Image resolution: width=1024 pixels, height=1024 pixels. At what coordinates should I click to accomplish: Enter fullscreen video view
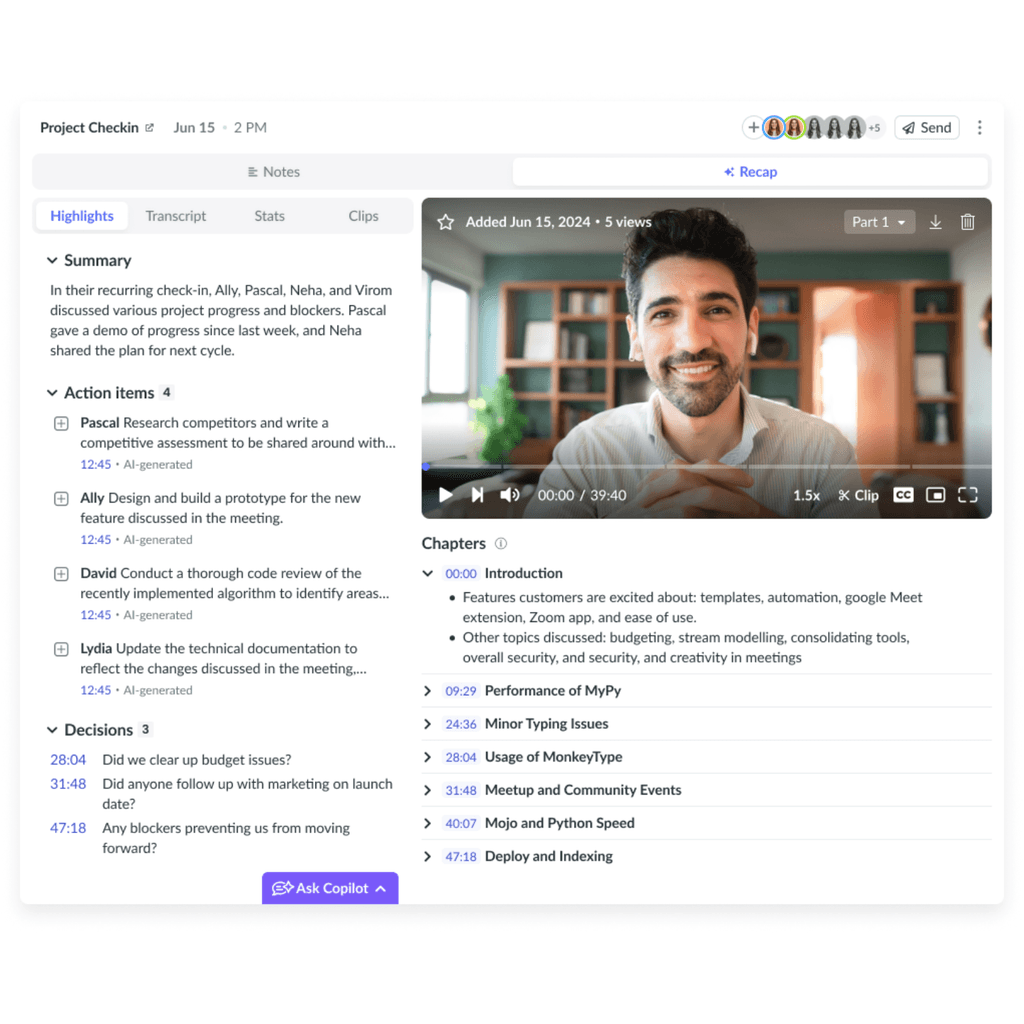click(967, 494)
